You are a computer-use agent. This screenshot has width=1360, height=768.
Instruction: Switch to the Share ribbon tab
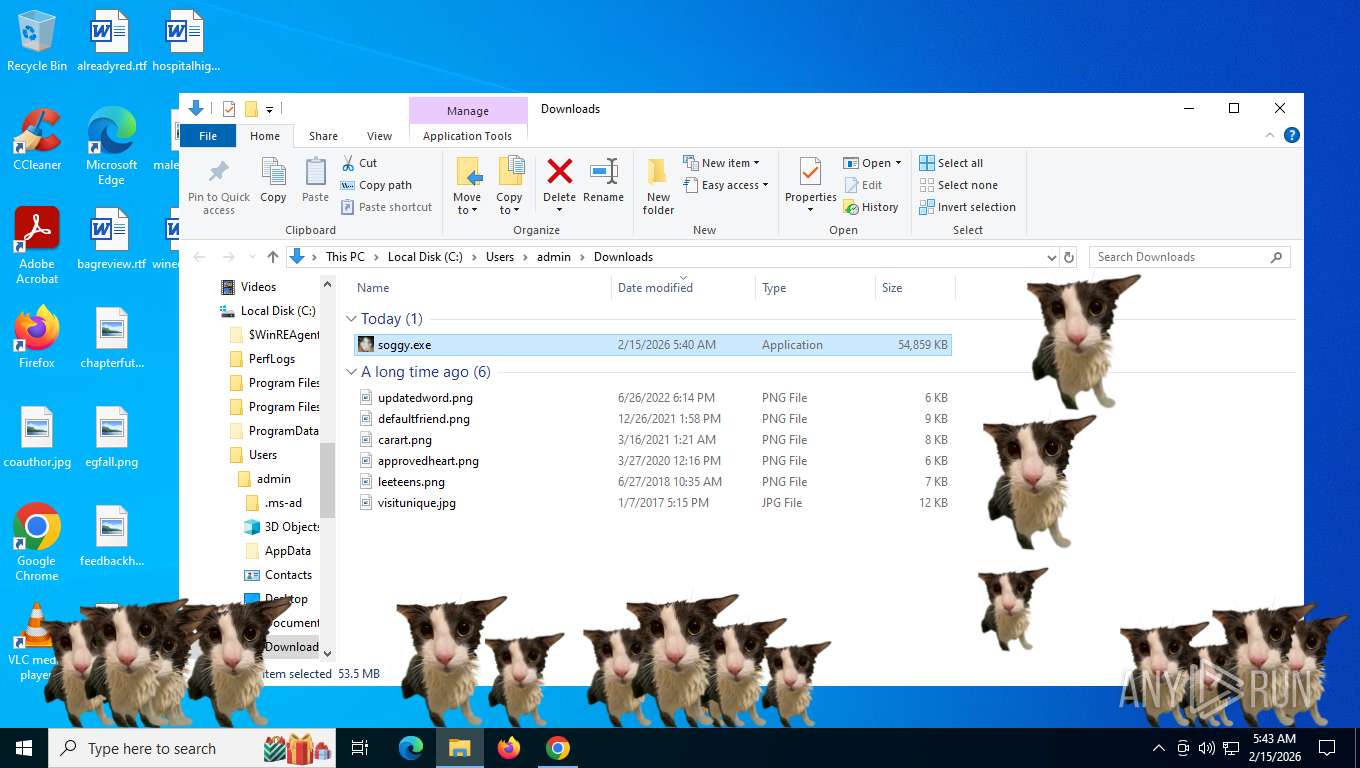coord(323,136)
